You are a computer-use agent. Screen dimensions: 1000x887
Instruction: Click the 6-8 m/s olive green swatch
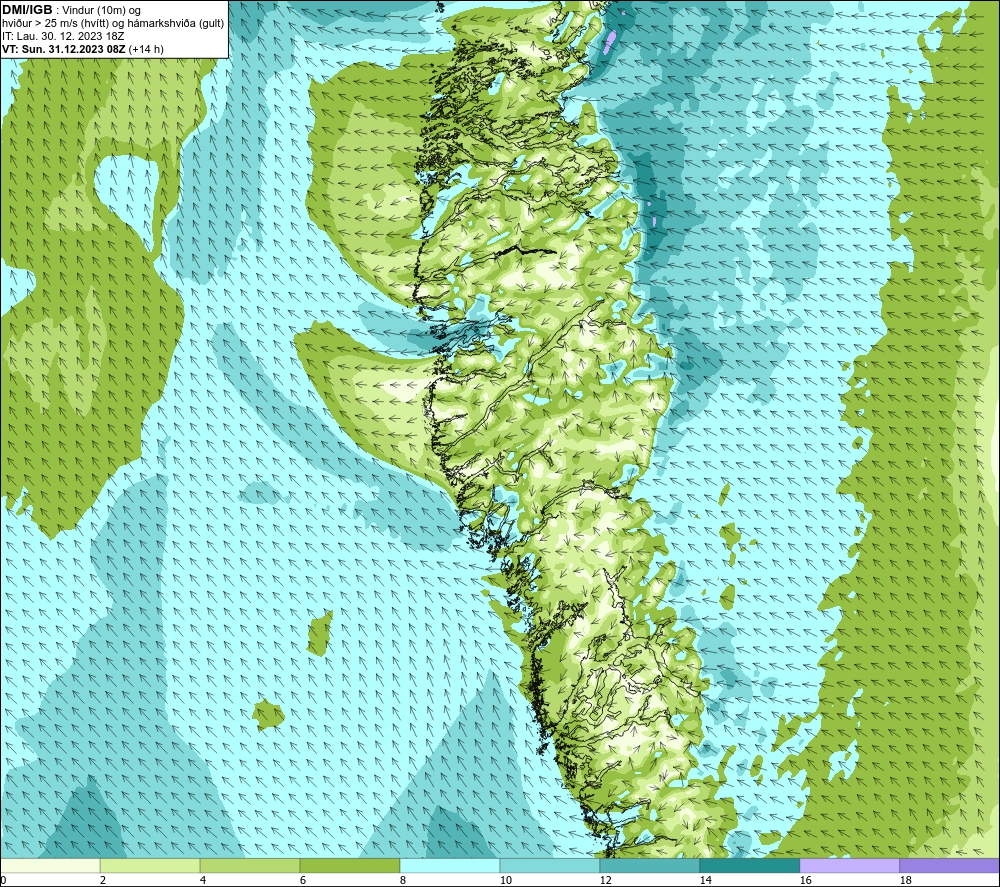349,866
